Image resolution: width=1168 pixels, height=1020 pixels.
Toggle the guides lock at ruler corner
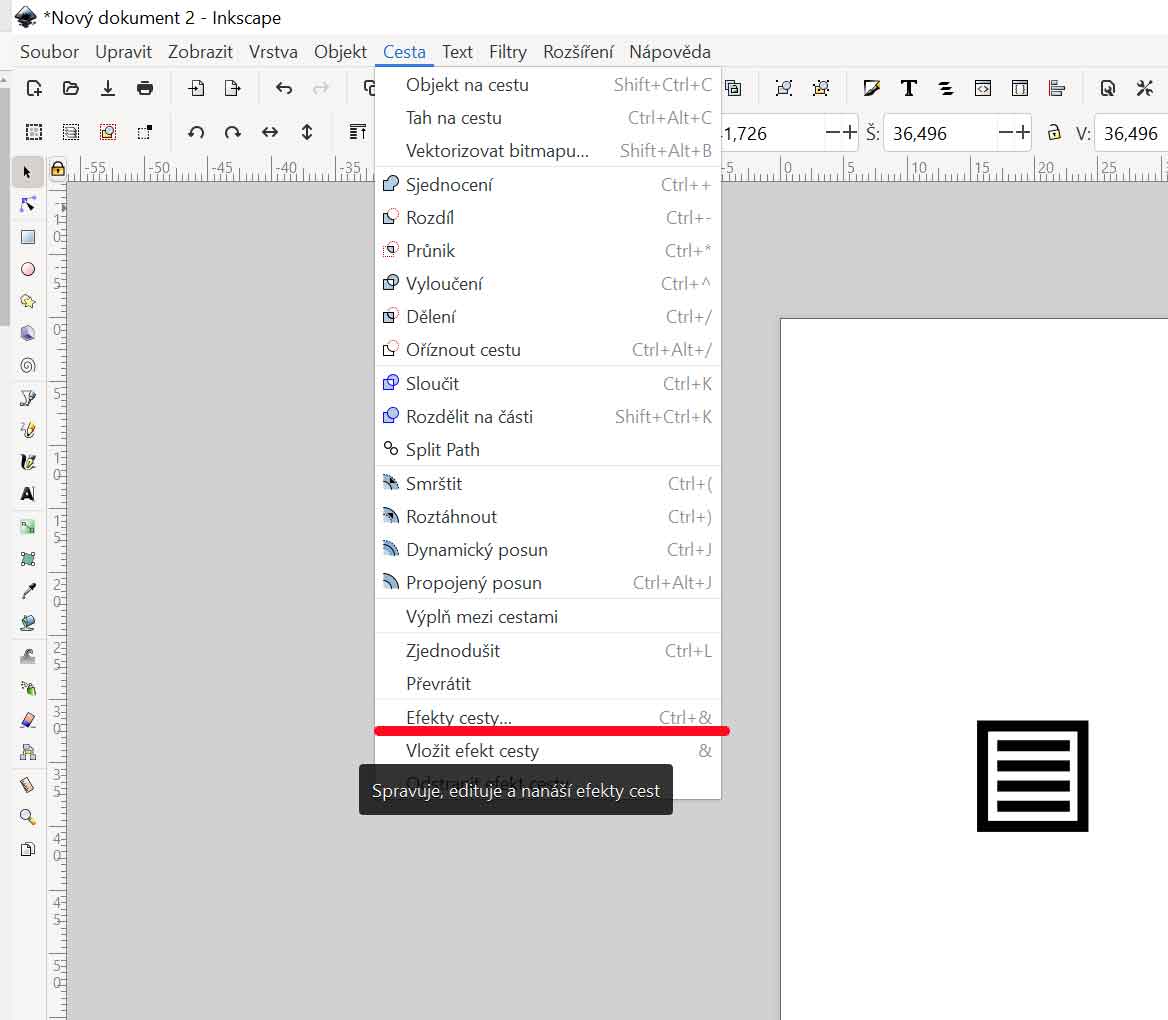click(x=58, y=168)
